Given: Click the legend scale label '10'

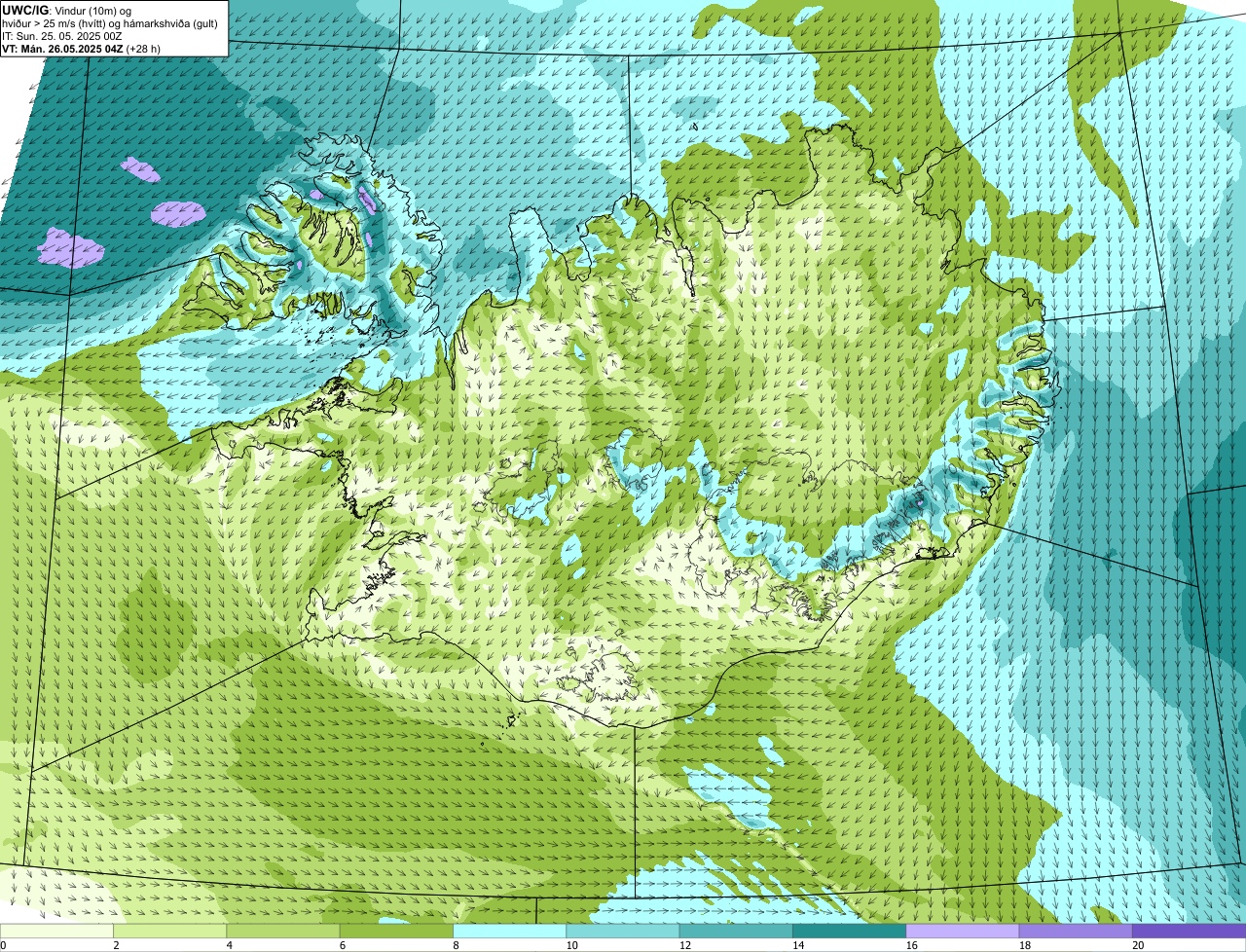Looking at the screenshot, I should point(570,945).
